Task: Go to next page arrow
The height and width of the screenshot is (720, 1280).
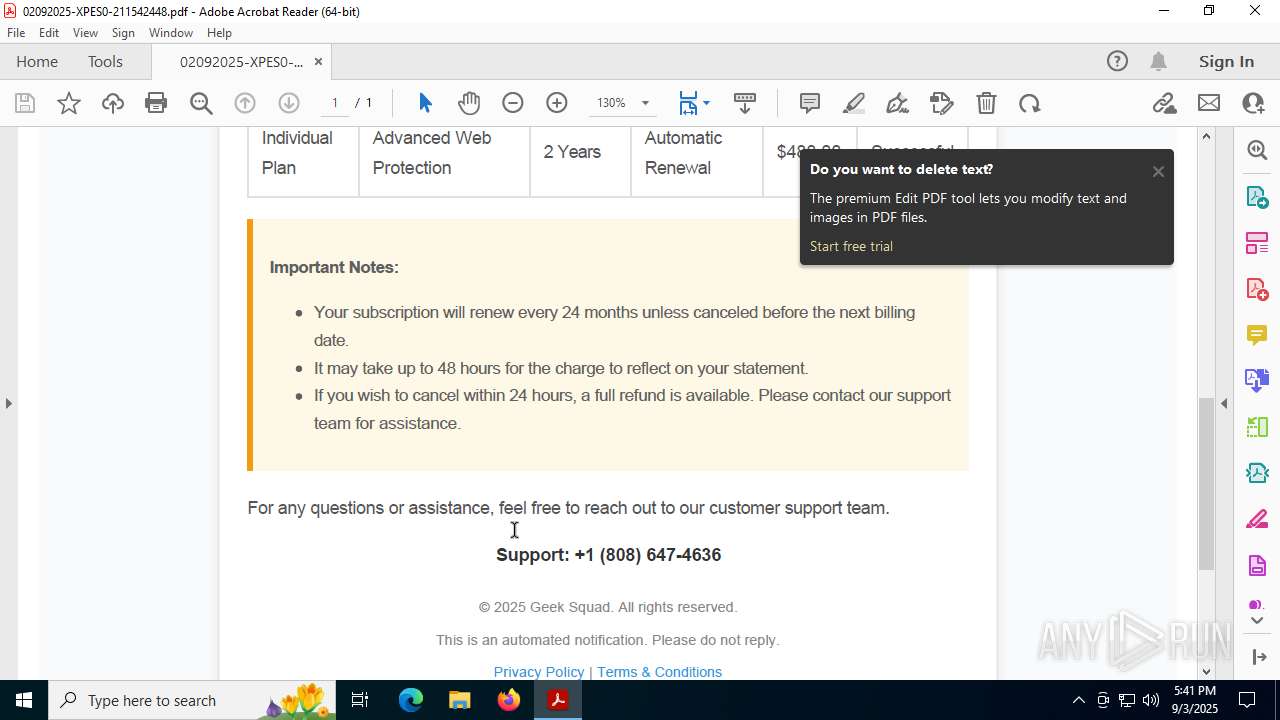Action: tap(289, 103)
